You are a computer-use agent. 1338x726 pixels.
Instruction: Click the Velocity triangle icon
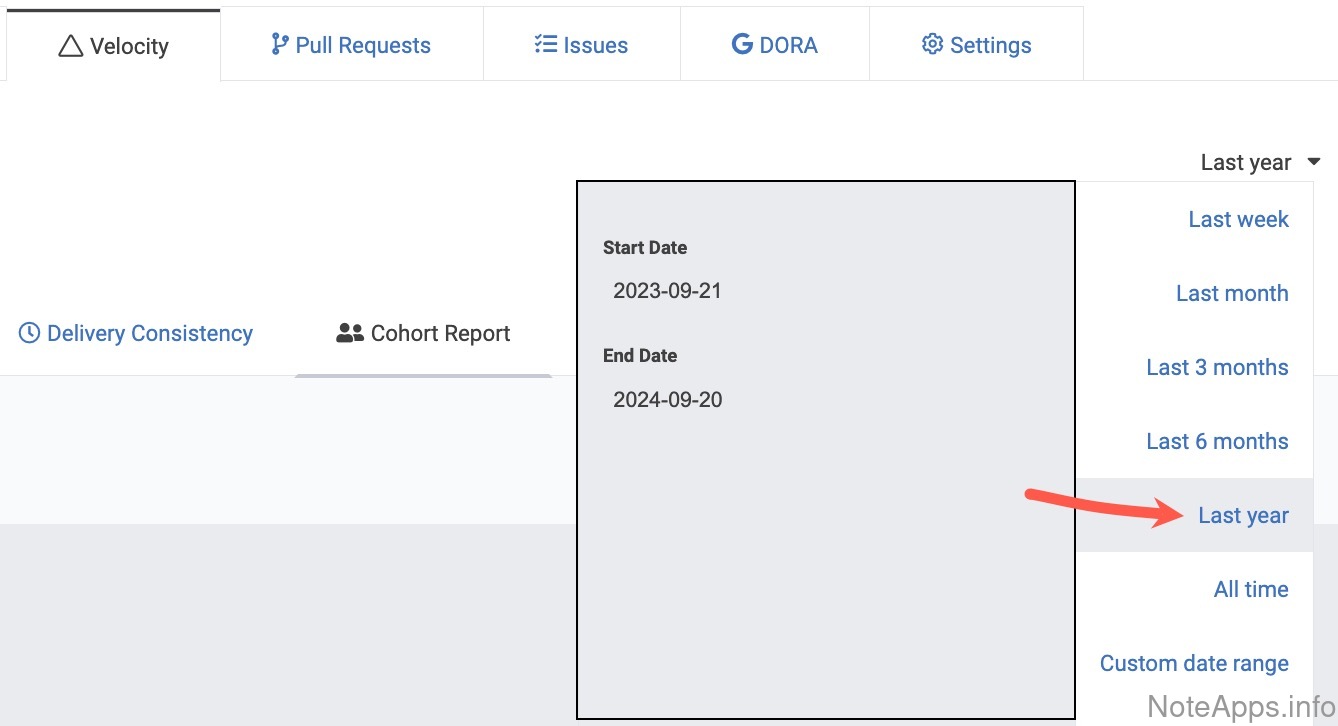point(70,46)
